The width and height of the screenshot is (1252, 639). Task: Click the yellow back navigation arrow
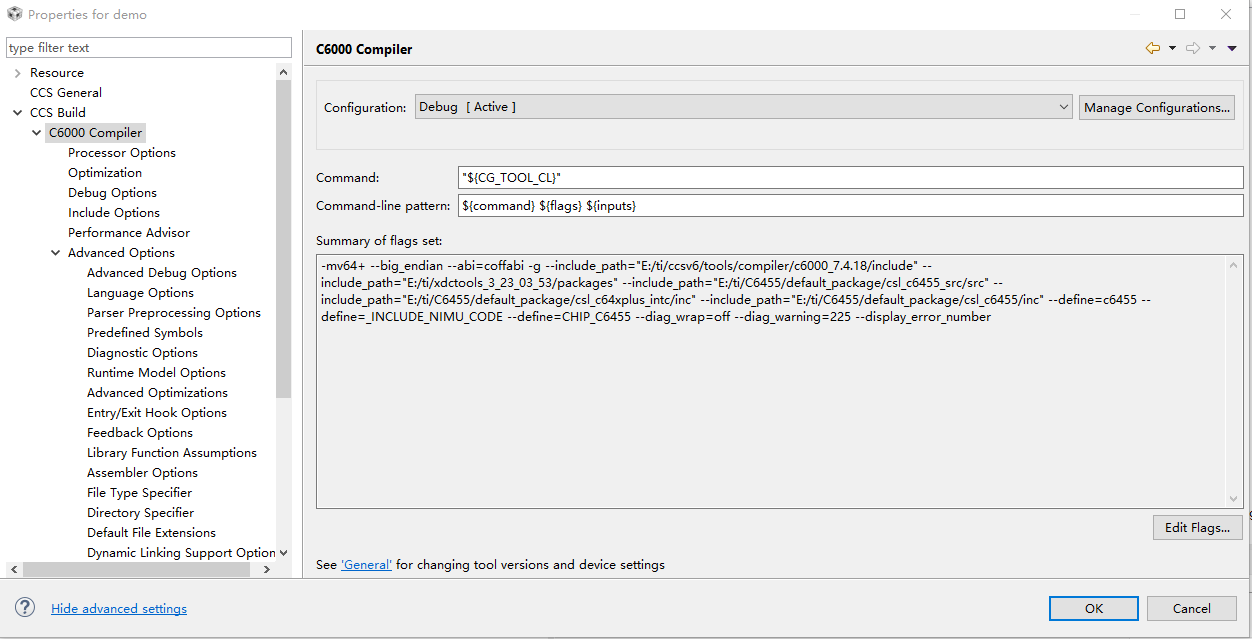point(1152,48)
